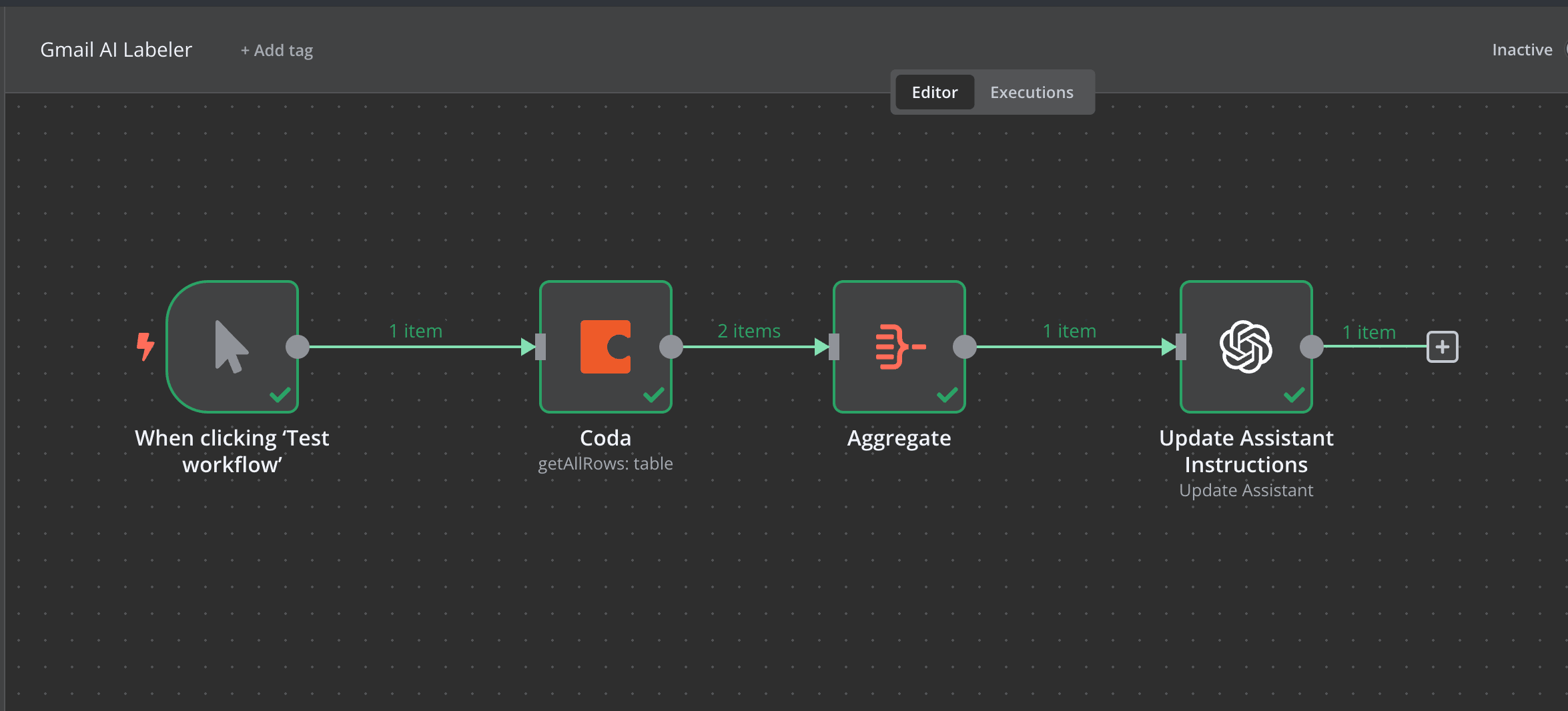The height and width of the screenshot is (711, 1568).
Task: Open the manual trigger node with cursor icon
Action: 232,347
